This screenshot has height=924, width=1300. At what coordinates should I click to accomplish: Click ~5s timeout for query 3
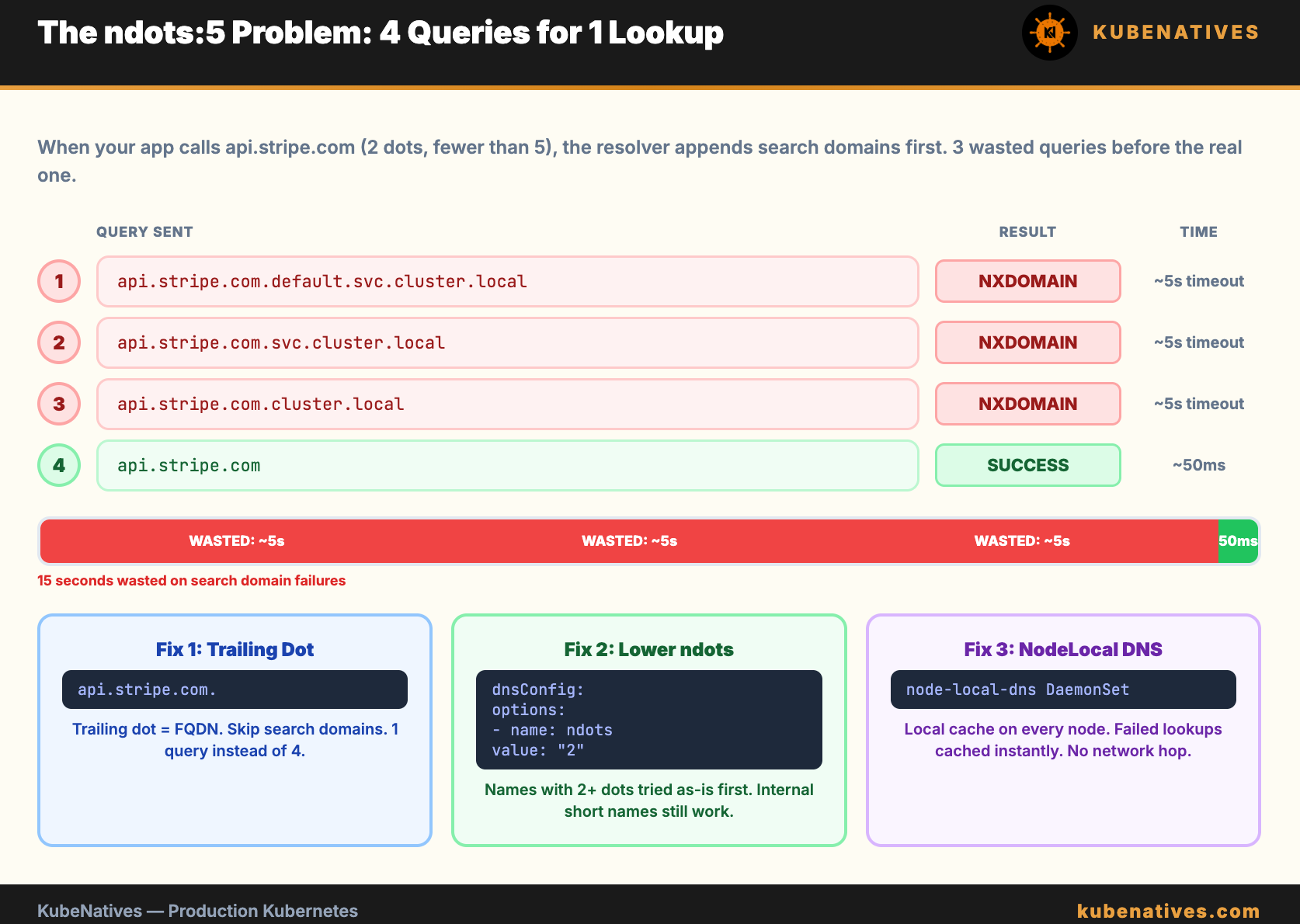point(1199,404)
